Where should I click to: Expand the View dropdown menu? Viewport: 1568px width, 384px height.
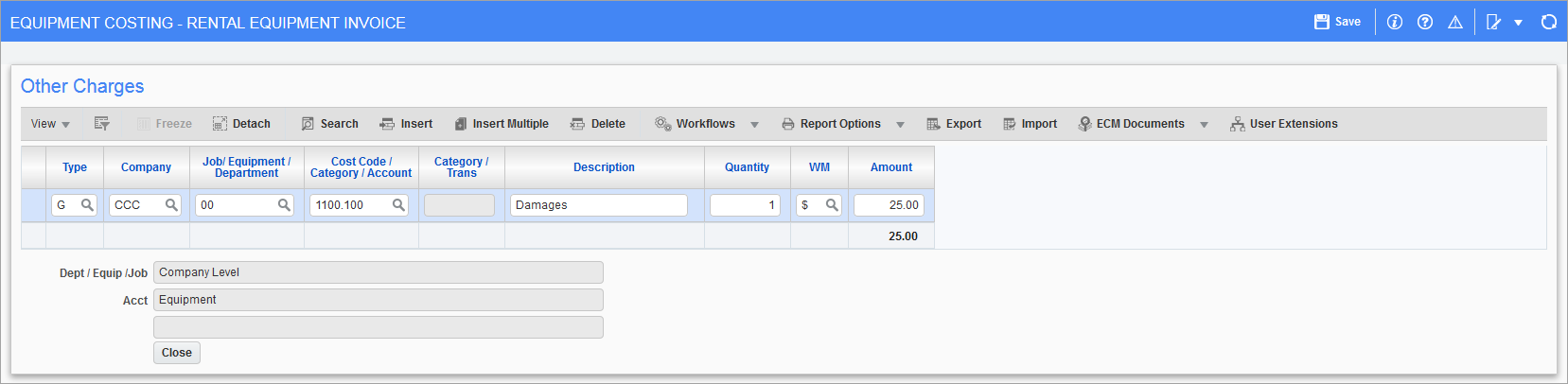click(50, 124)
